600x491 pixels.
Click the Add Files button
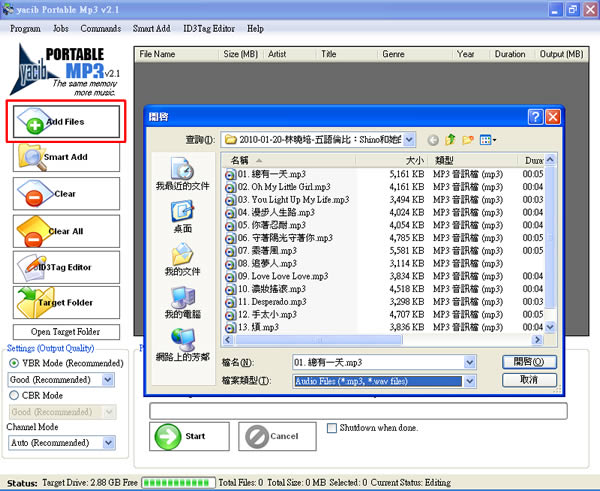pos(66,122)
